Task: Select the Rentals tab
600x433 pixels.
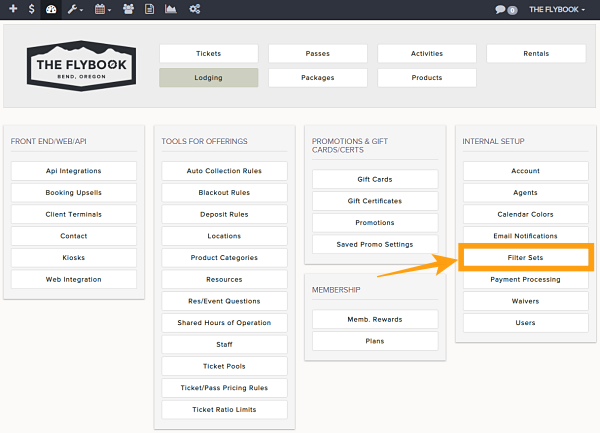Action: pos(536,54)
